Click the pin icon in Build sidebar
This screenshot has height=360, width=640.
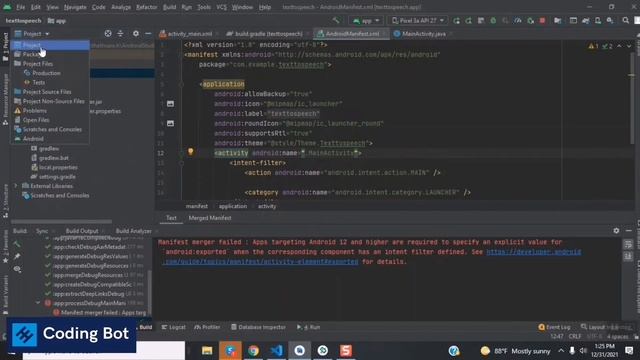click(x=17, y=257)
